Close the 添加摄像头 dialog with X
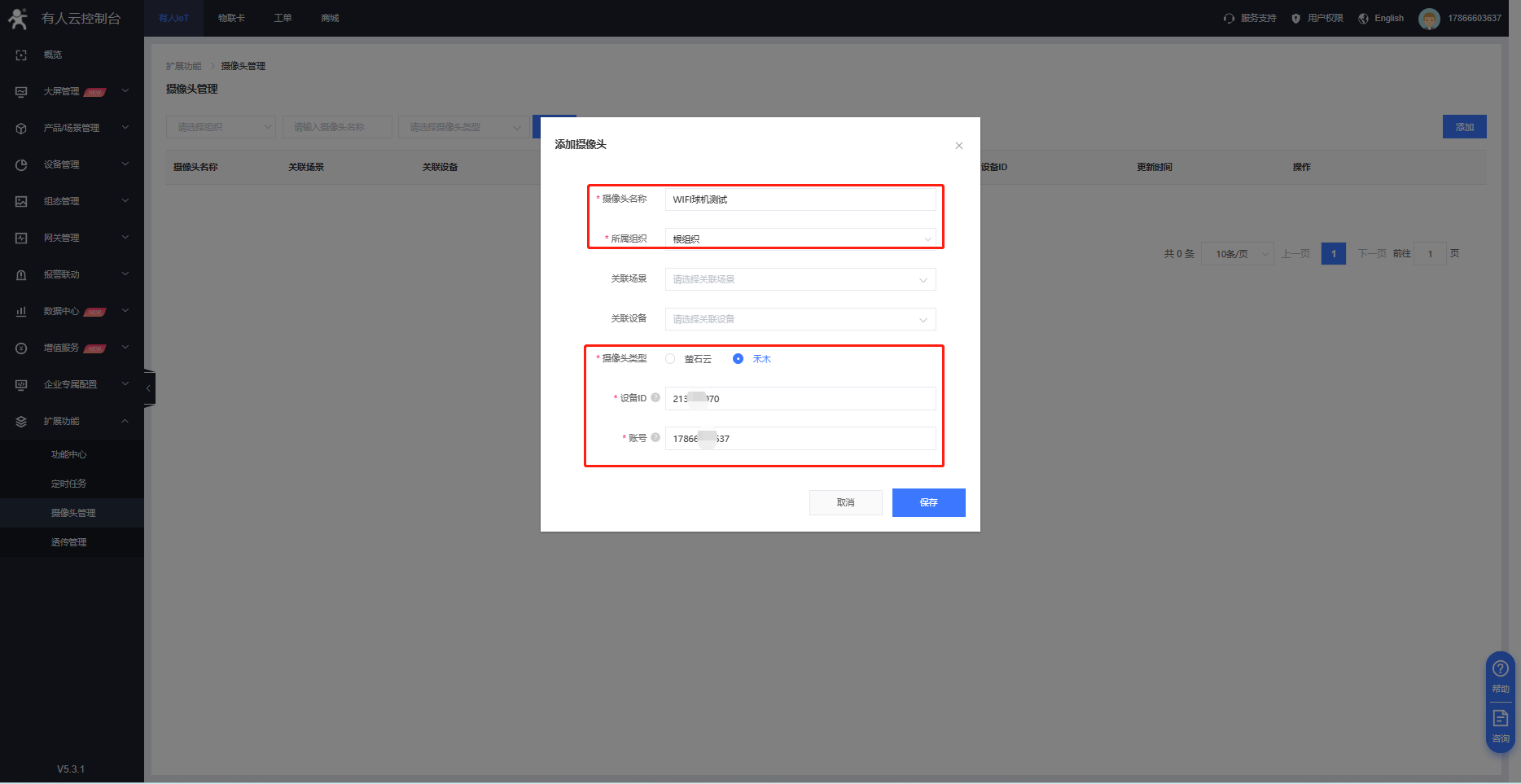 pos(958,146)
